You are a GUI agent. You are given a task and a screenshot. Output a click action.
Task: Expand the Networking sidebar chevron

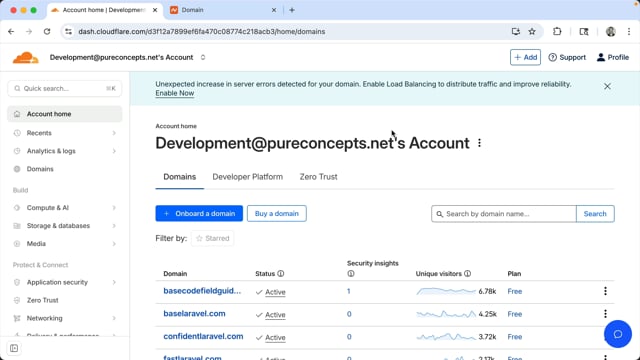pyautogui.click(x=114, y=318)
